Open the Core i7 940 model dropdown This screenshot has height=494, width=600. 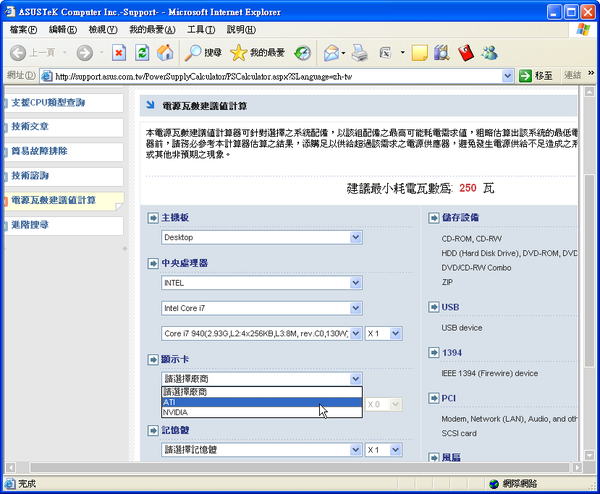click(262, 334)
